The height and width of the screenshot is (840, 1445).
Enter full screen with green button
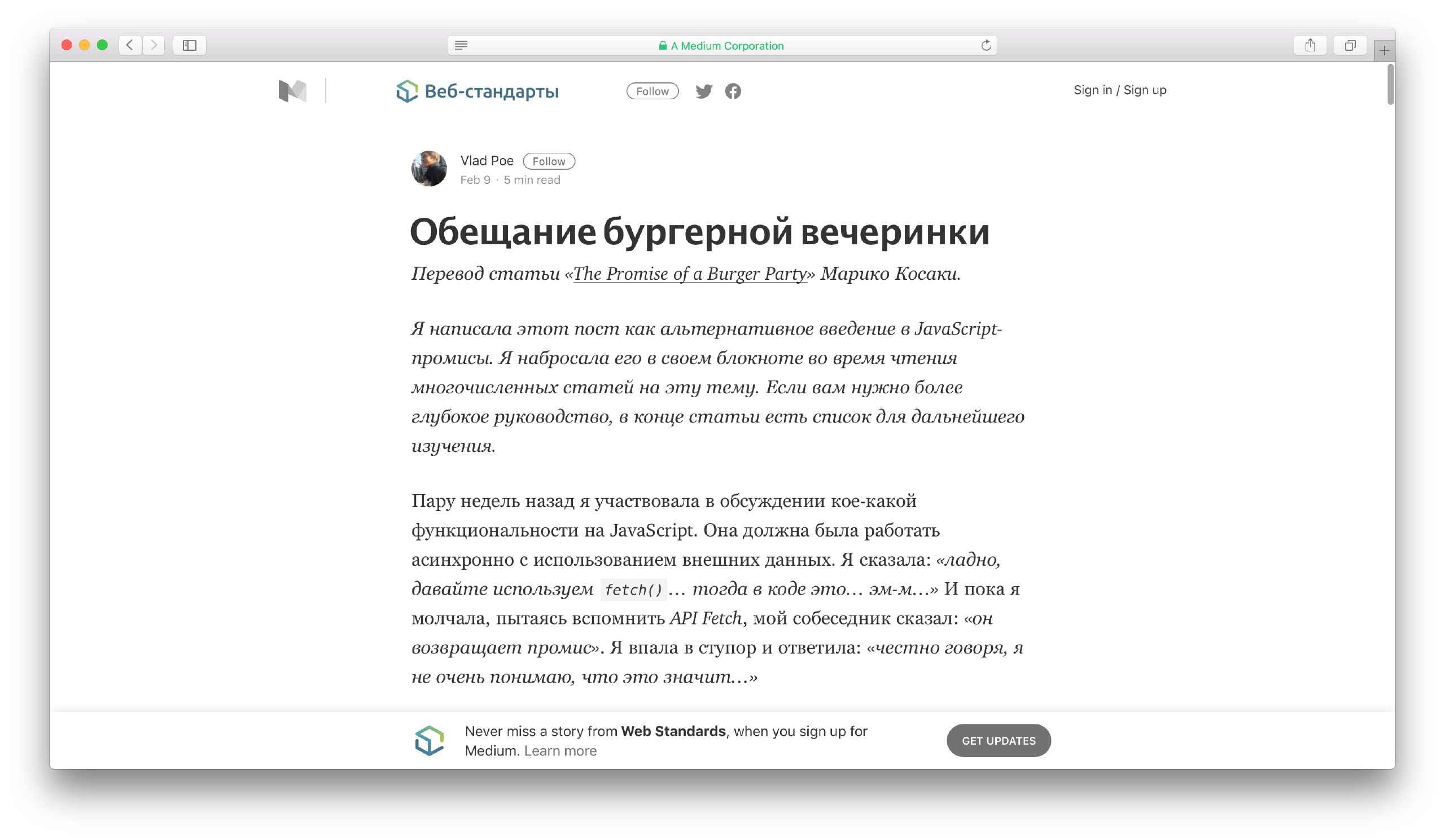pos(102,45)
